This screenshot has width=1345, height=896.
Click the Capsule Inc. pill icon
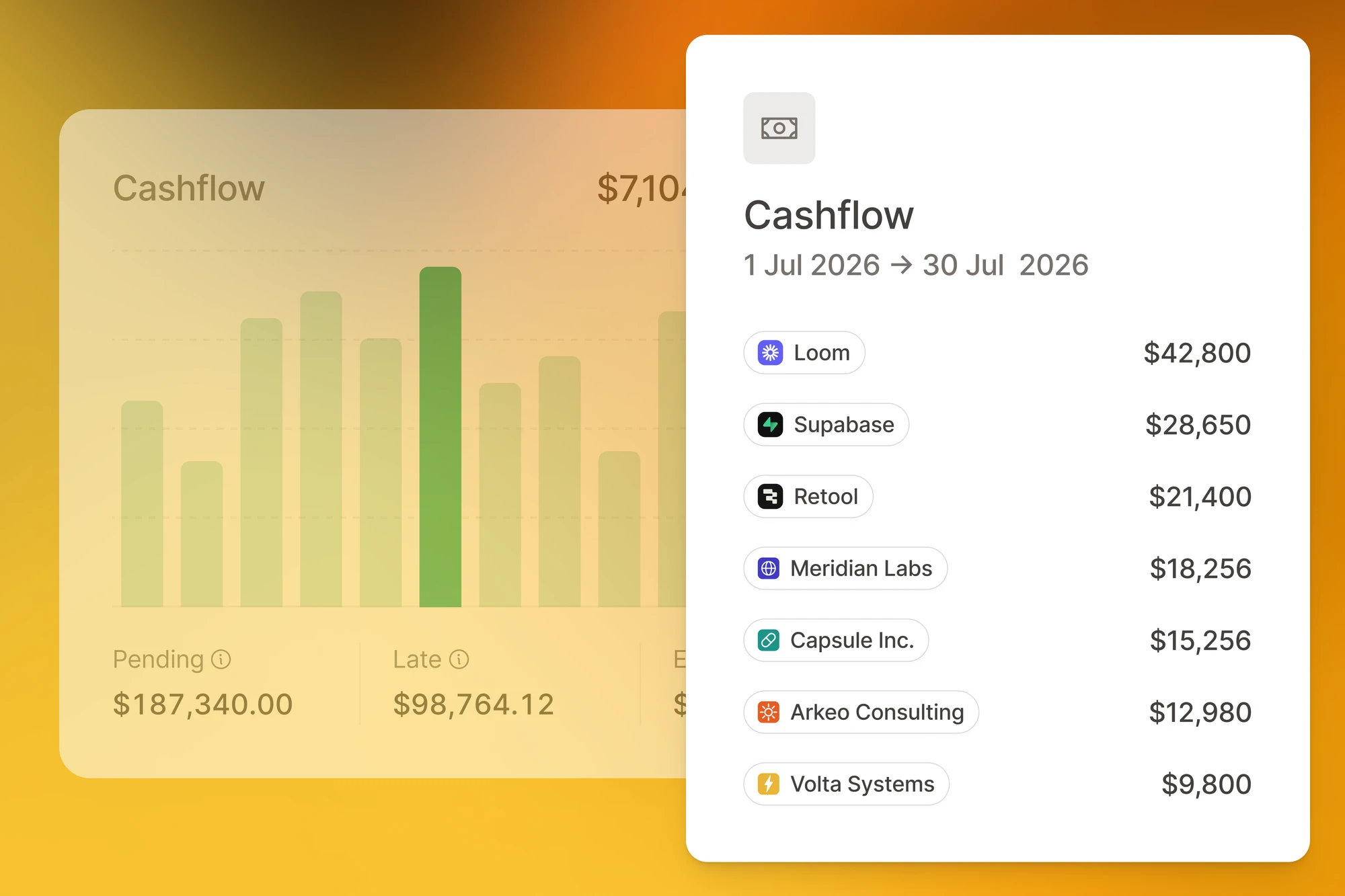(769, 641)
